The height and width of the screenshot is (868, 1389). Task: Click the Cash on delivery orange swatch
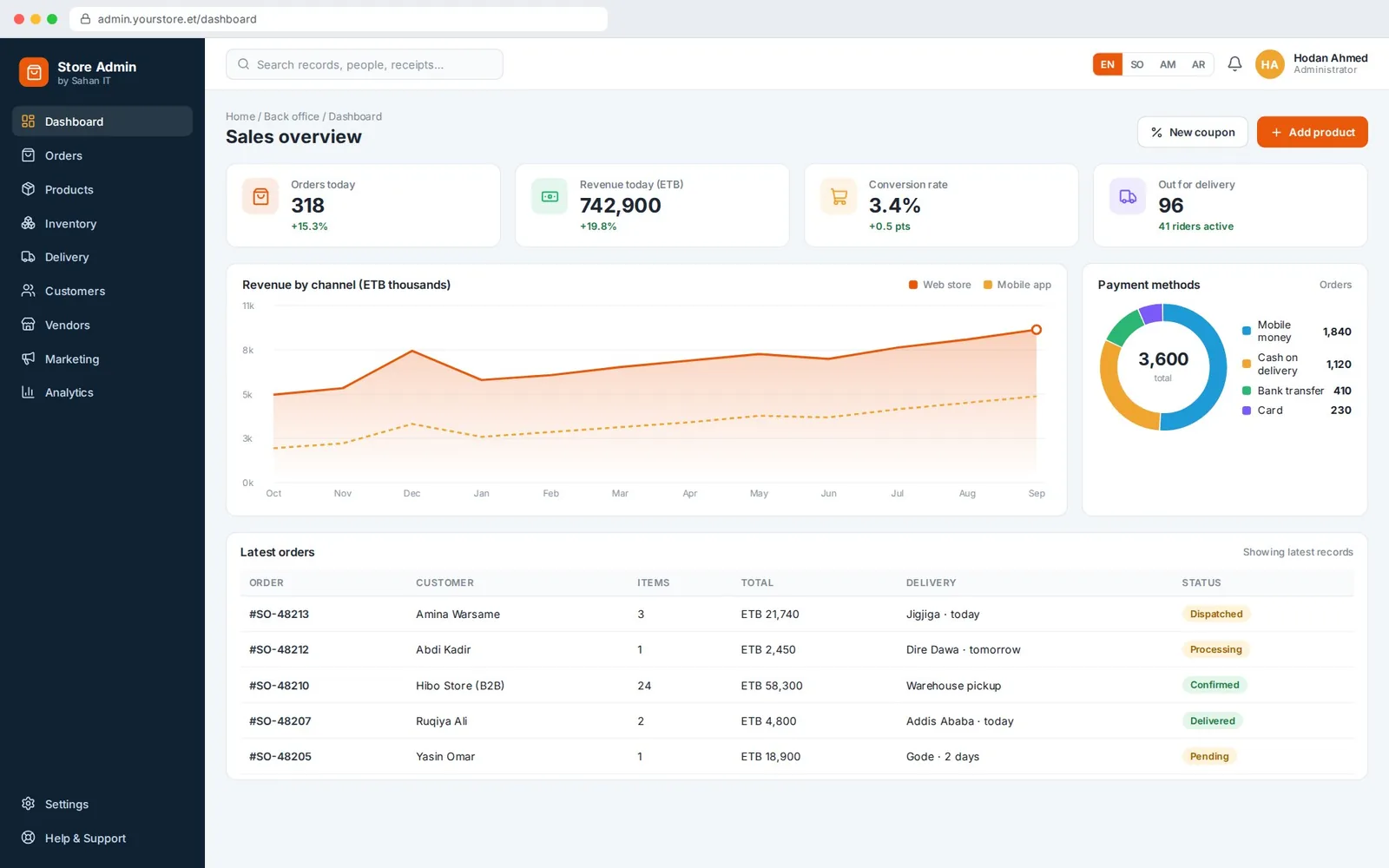pyautogui.click(x=1247, y=364)
